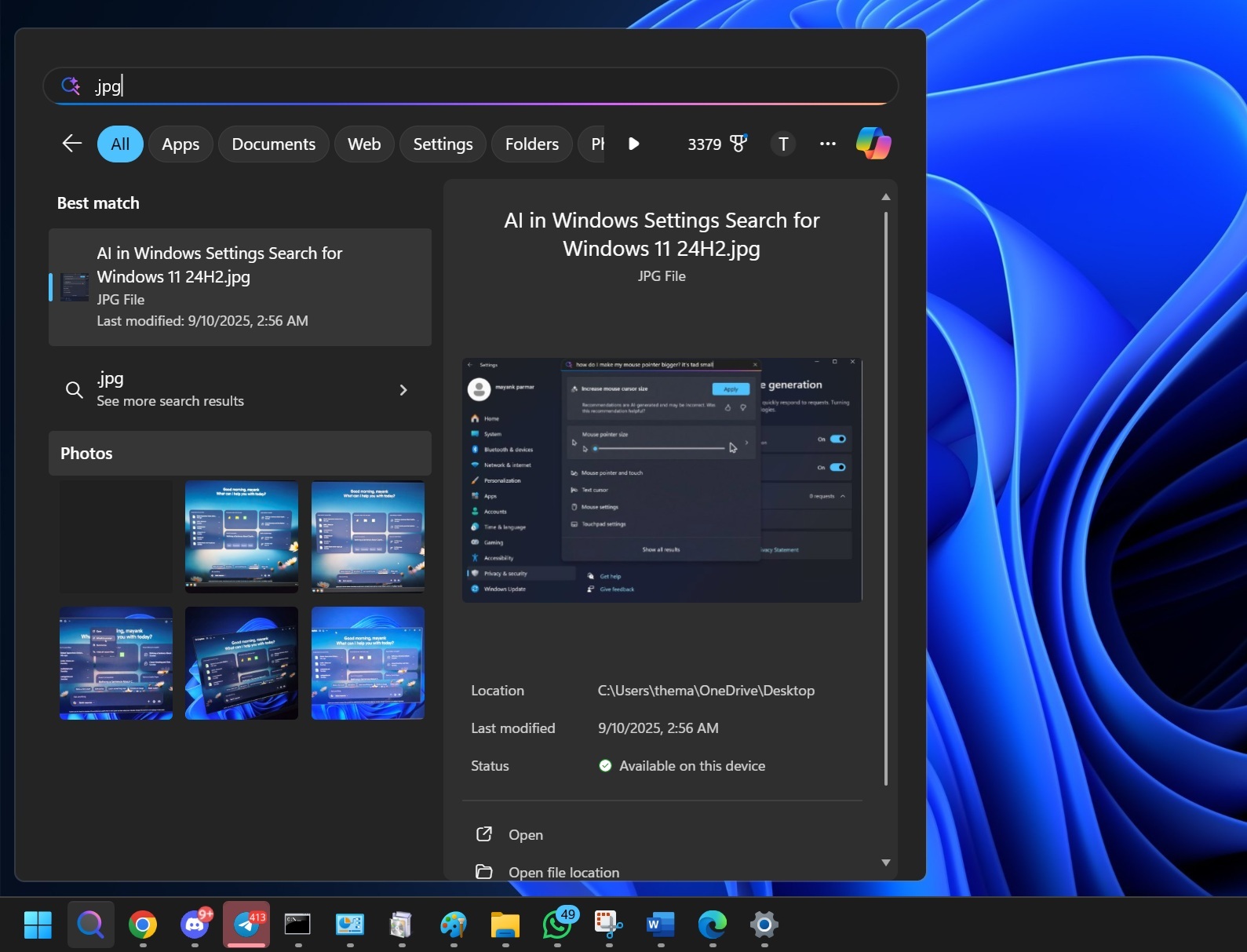Switch to the Documents filter tab
The height and width of the screenshot is (952, 1247).
click(274, 144)
